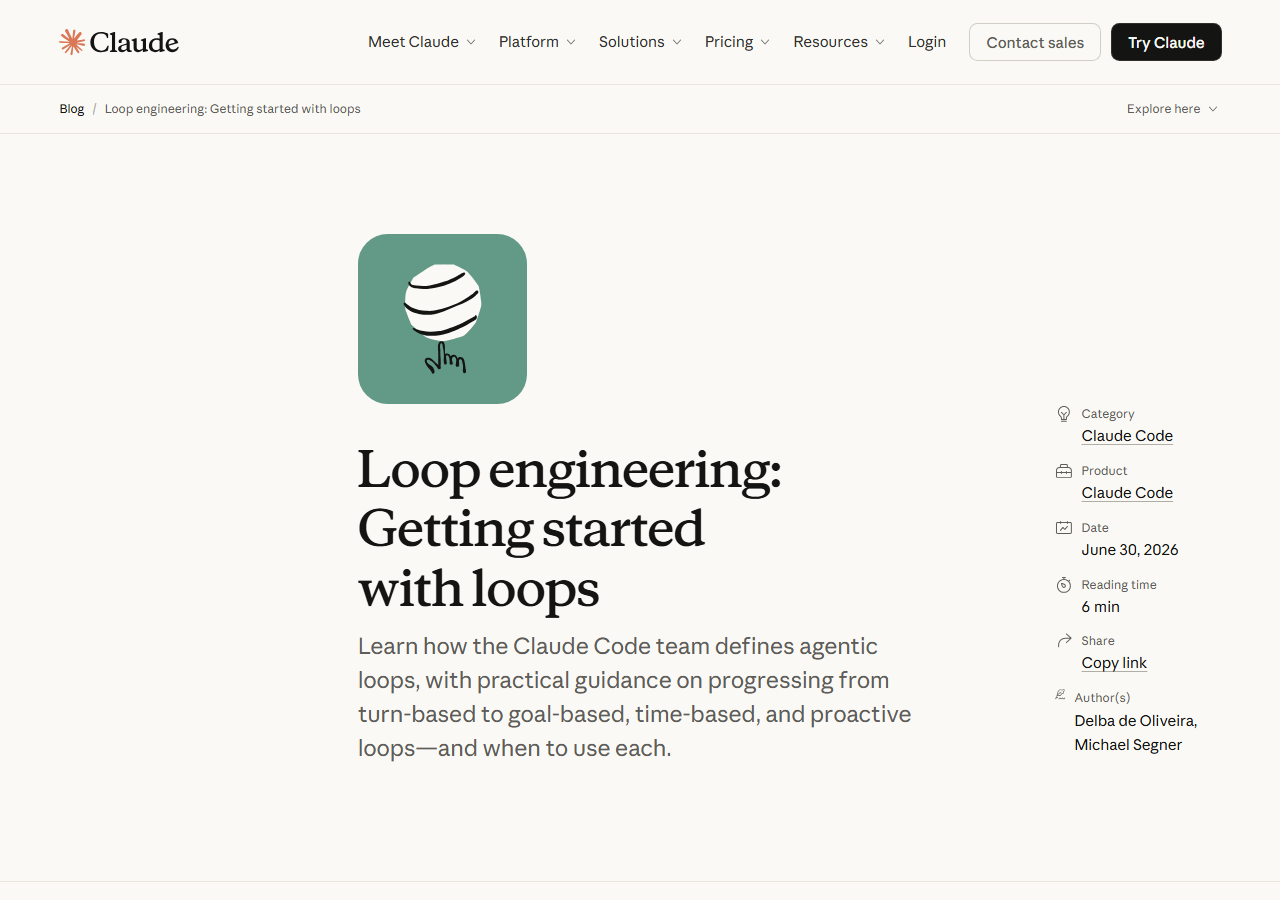Click the Copy link share option
Viewport: 1280px width, 900px height.
pos(1114,663)
